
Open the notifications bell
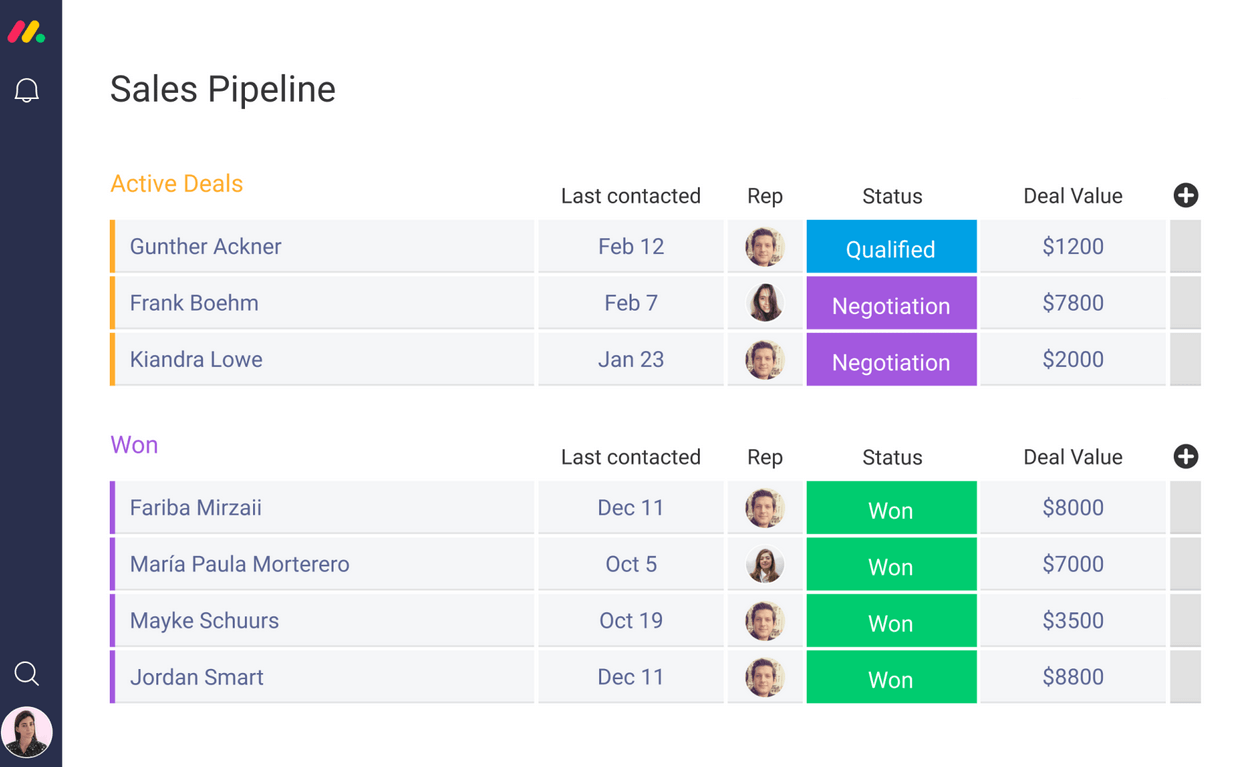[x=27, y=91]
